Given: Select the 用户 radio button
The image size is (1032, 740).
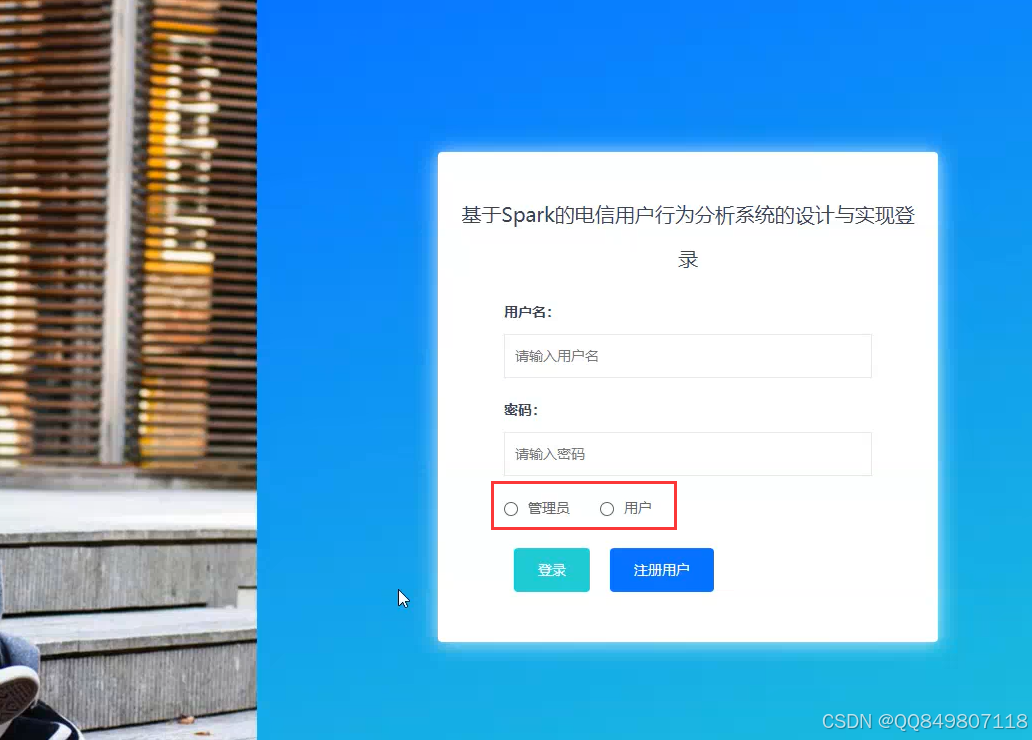Looking at the screenshot, I should 607,509.
